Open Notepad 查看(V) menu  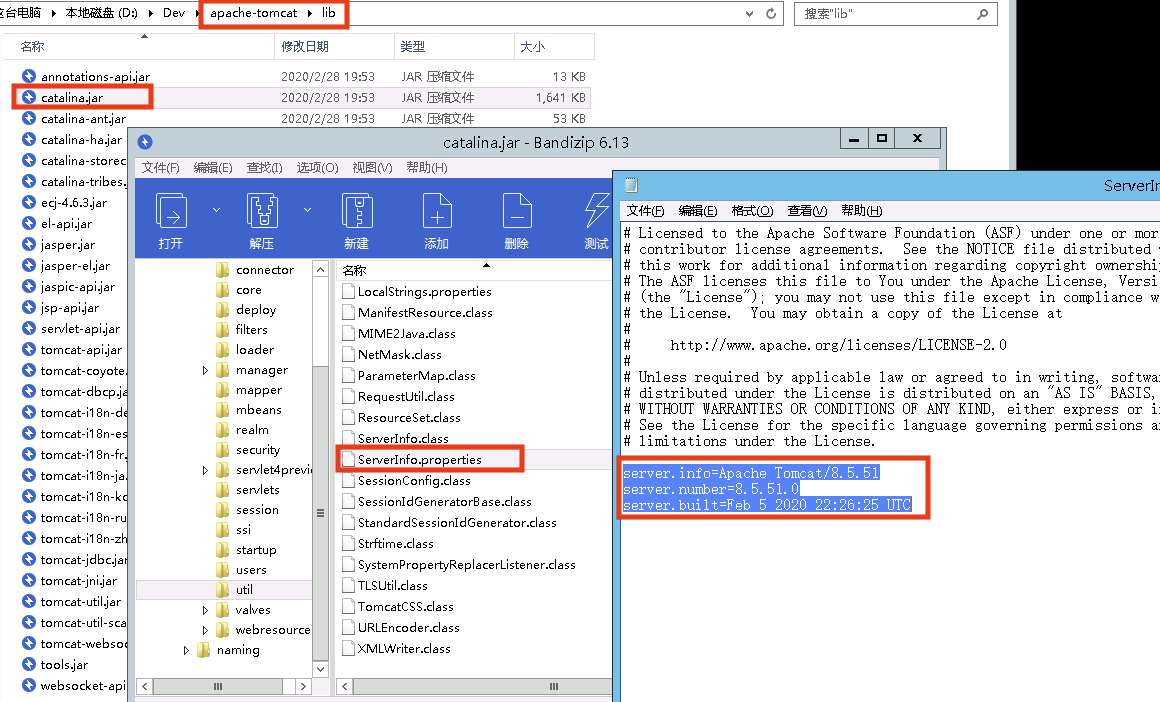click(807, 211)
